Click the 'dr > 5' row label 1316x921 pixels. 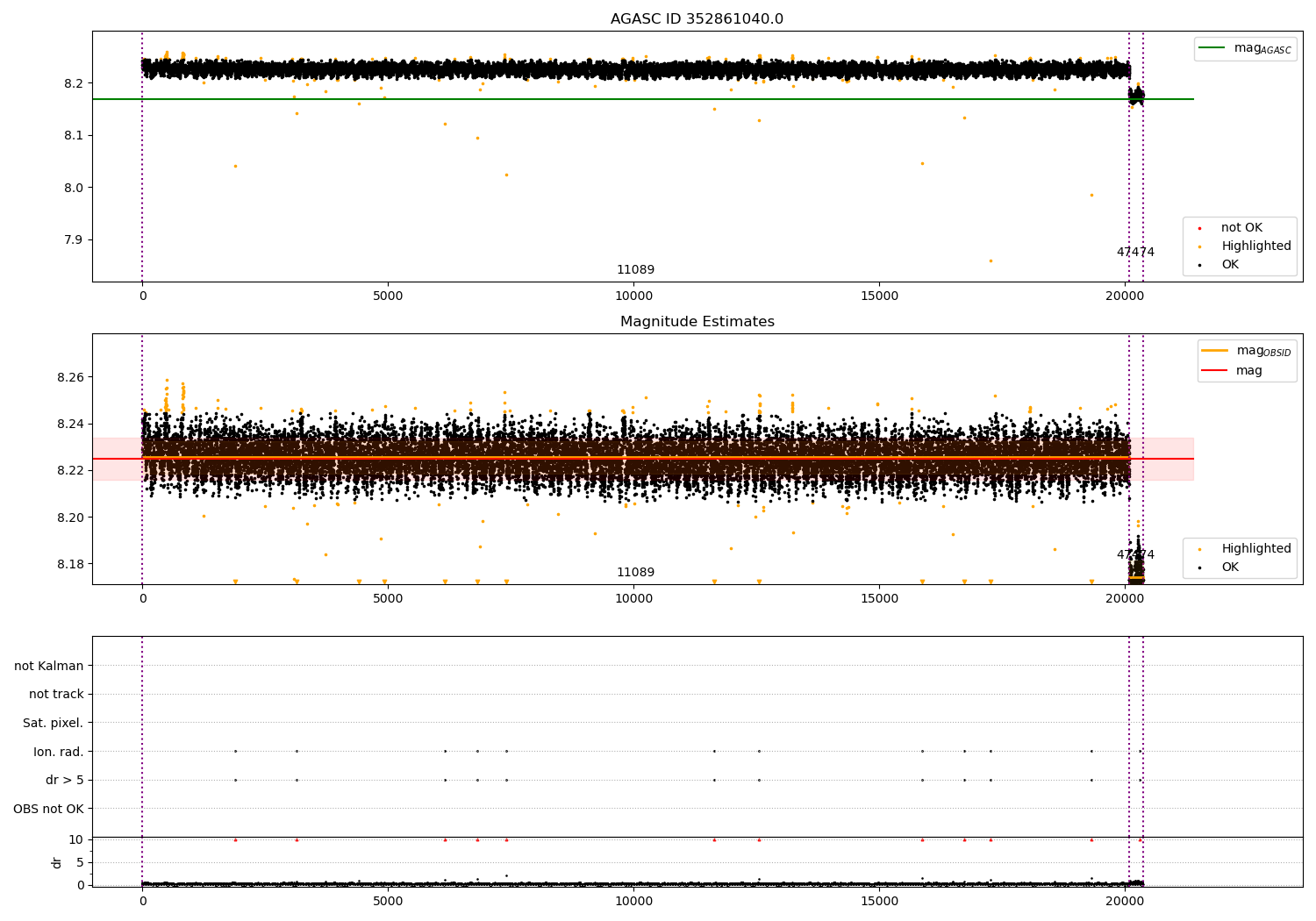tap(64, 780)
